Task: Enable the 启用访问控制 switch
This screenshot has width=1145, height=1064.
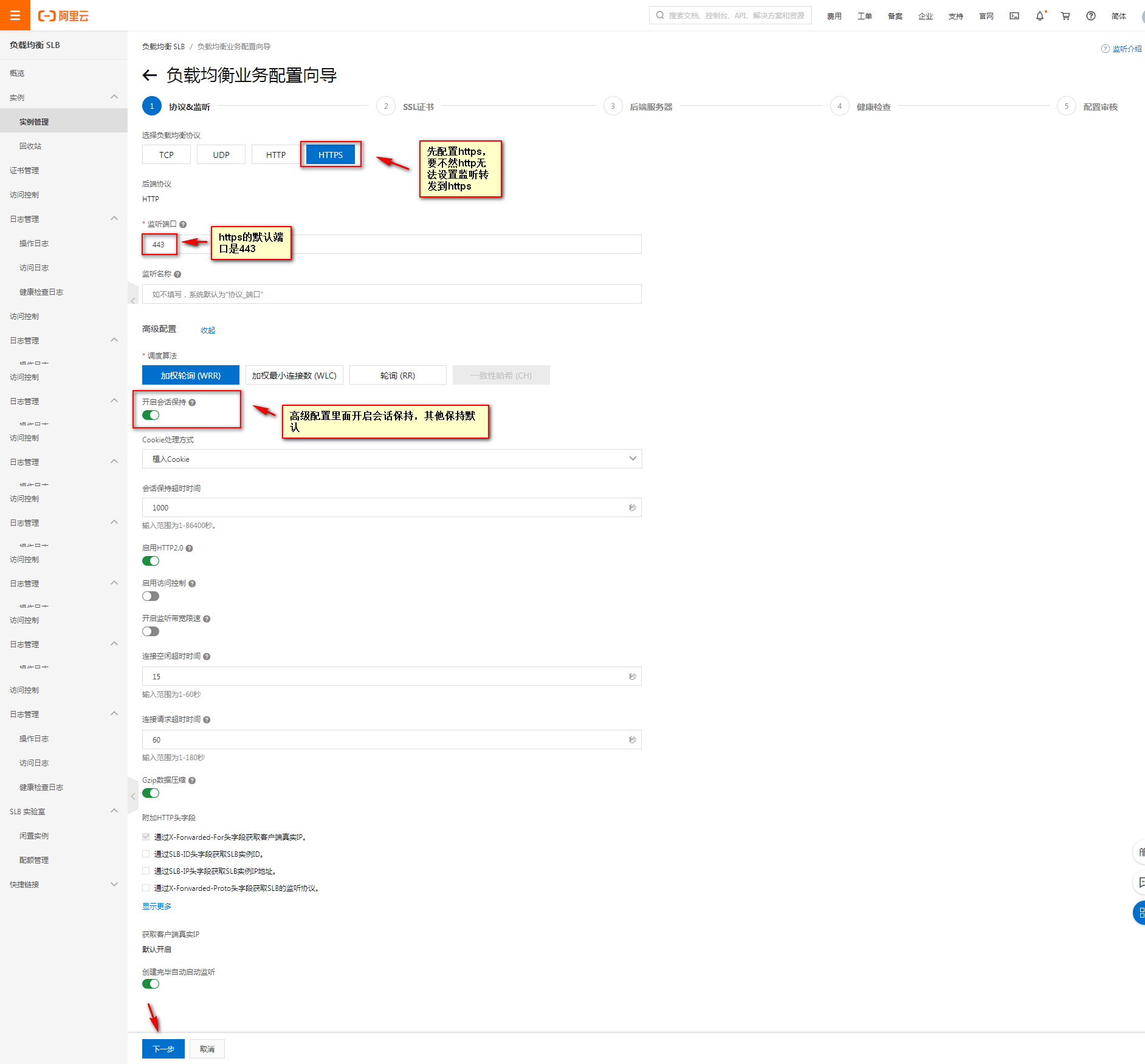Action: point(151,596)
